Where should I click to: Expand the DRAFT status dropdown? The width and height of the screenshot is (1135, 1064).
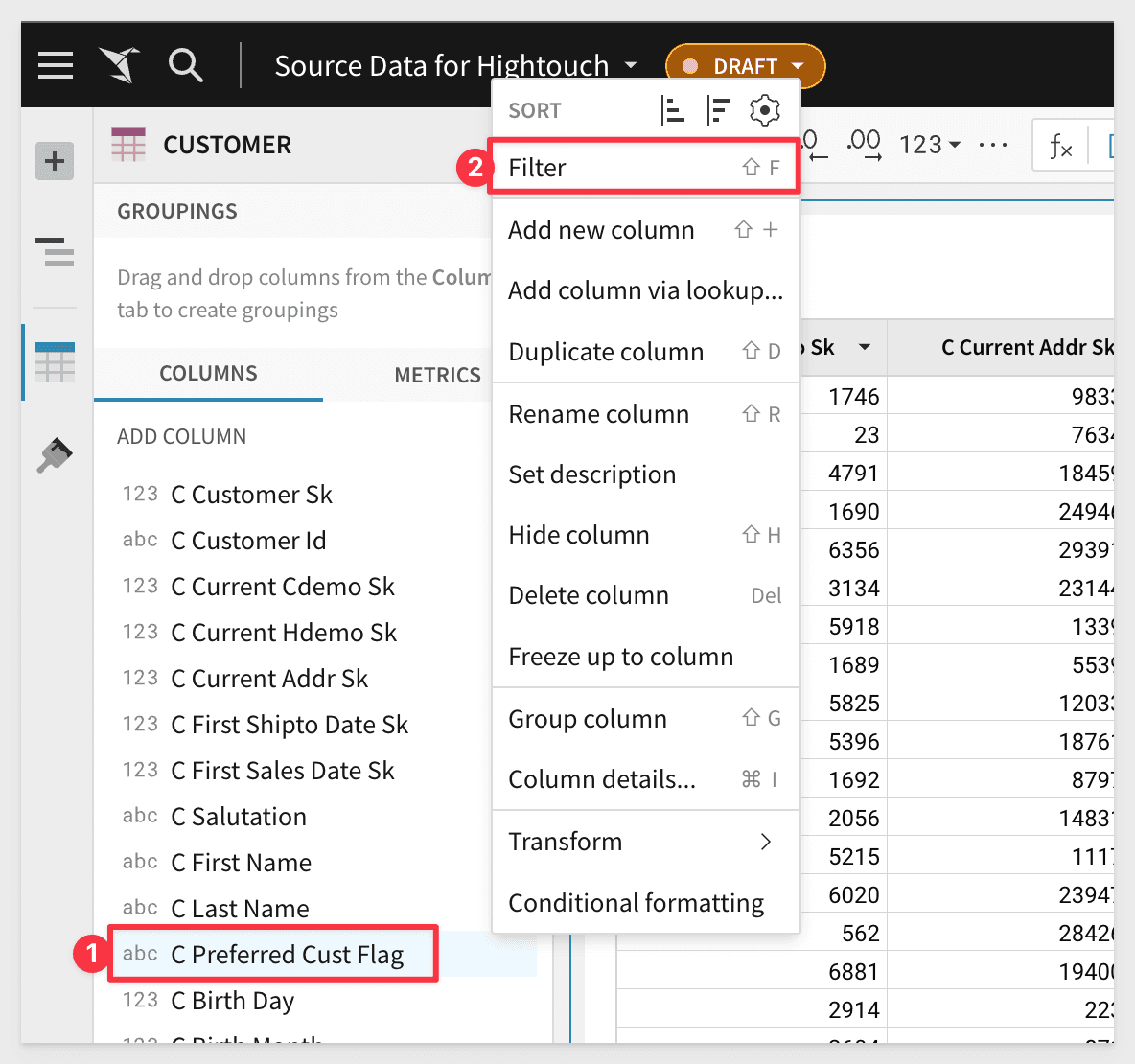tap(745, 66)
